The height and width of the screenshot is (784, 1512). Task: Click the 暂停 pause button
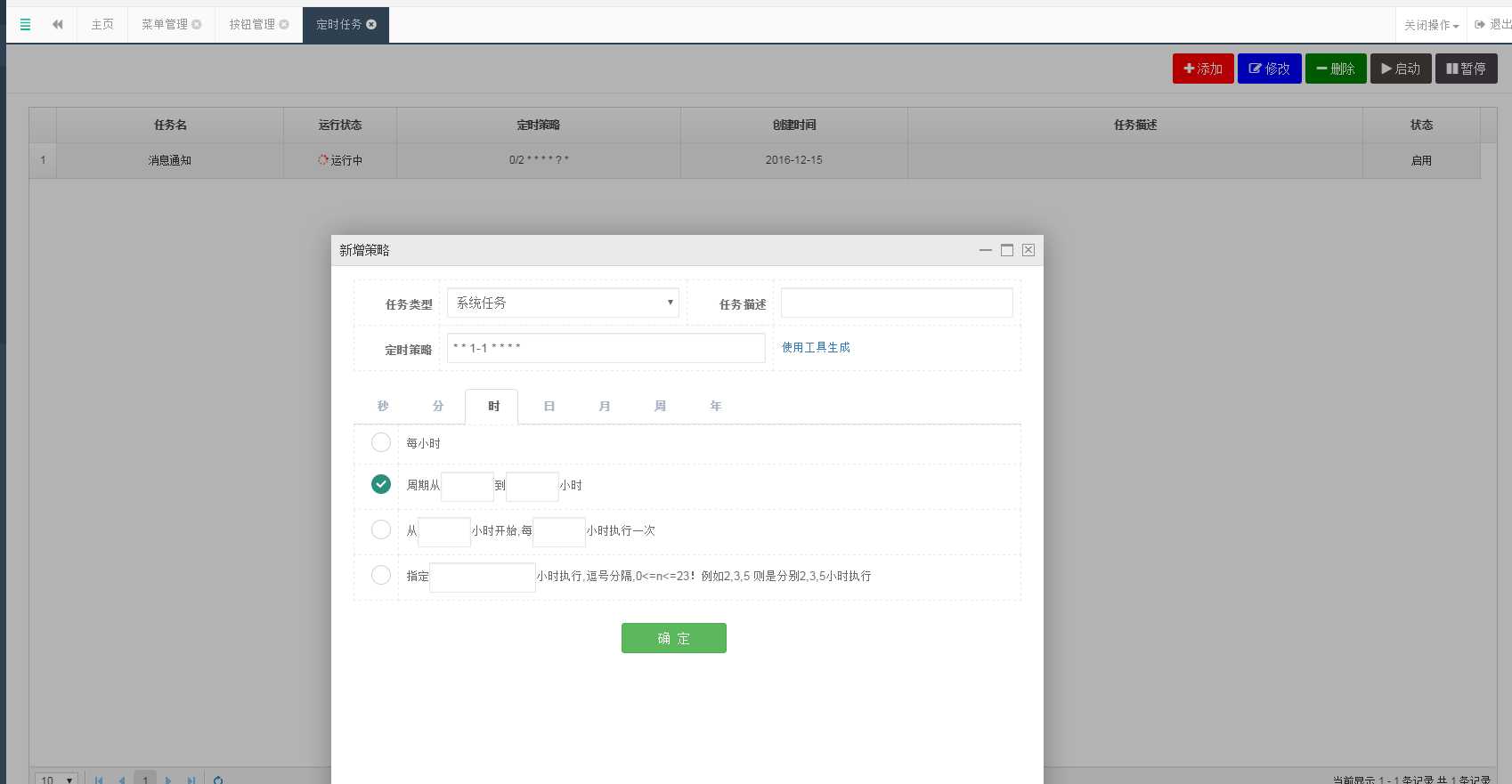(1466, 69)
